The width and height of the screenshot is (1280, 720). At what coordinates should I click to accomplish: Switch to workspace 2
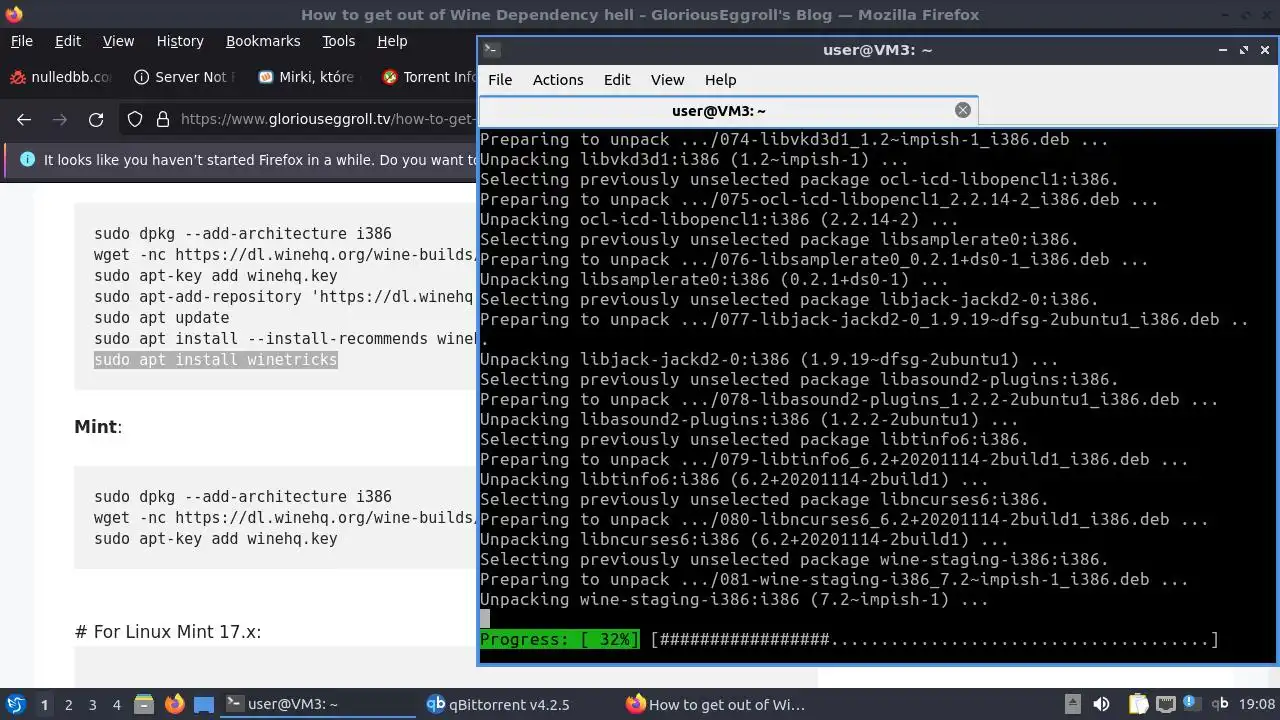coord(68,705)
